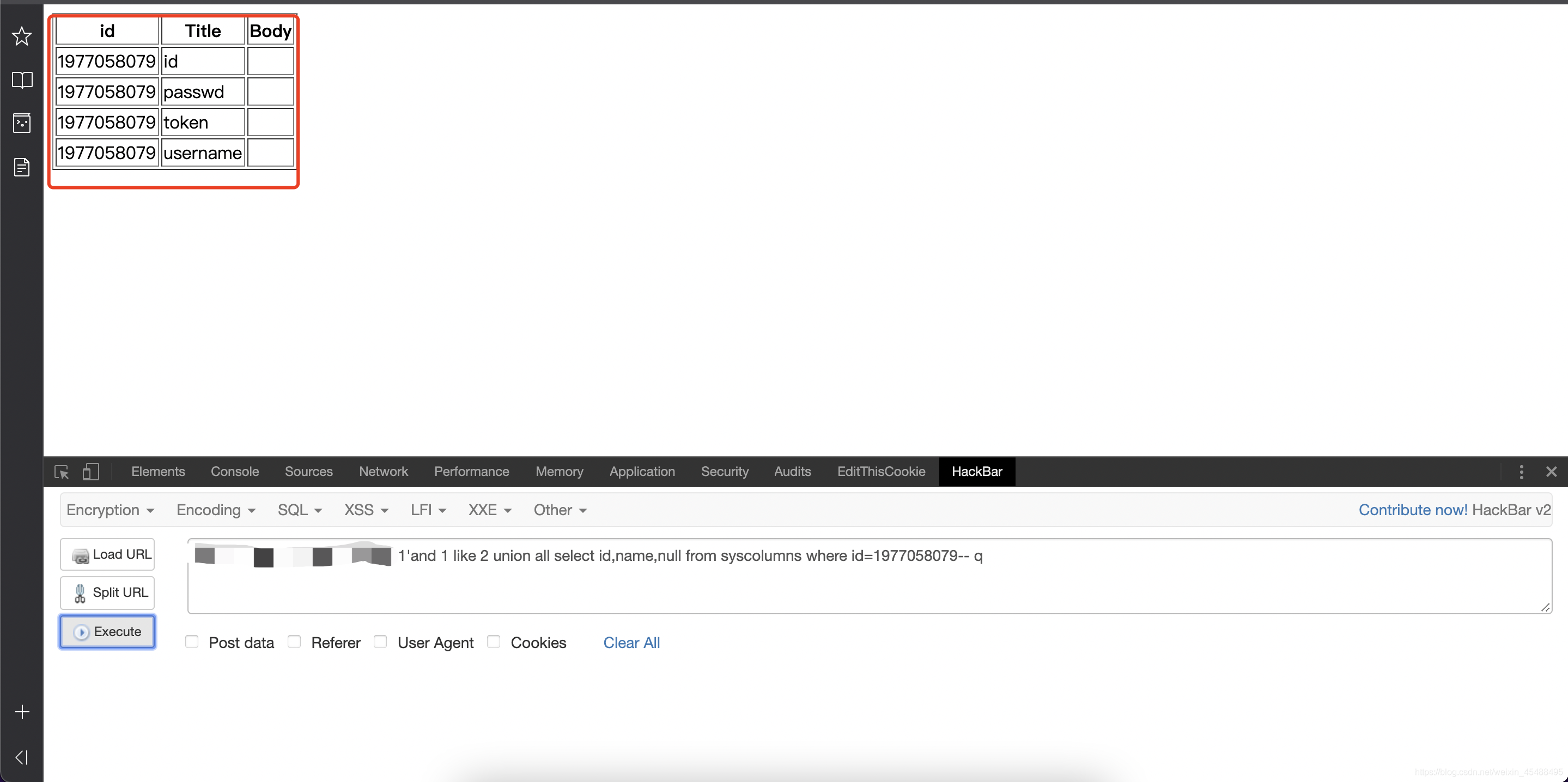Enable the Post data checkbox

(192, 642)
